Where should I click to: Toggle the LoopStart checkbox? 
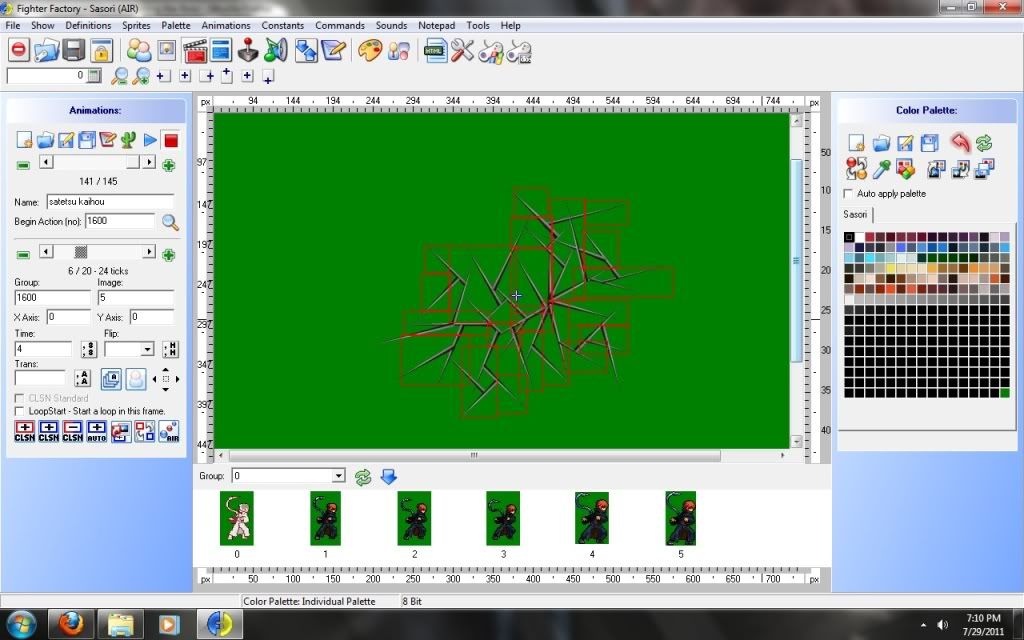[x=20, y=411]
